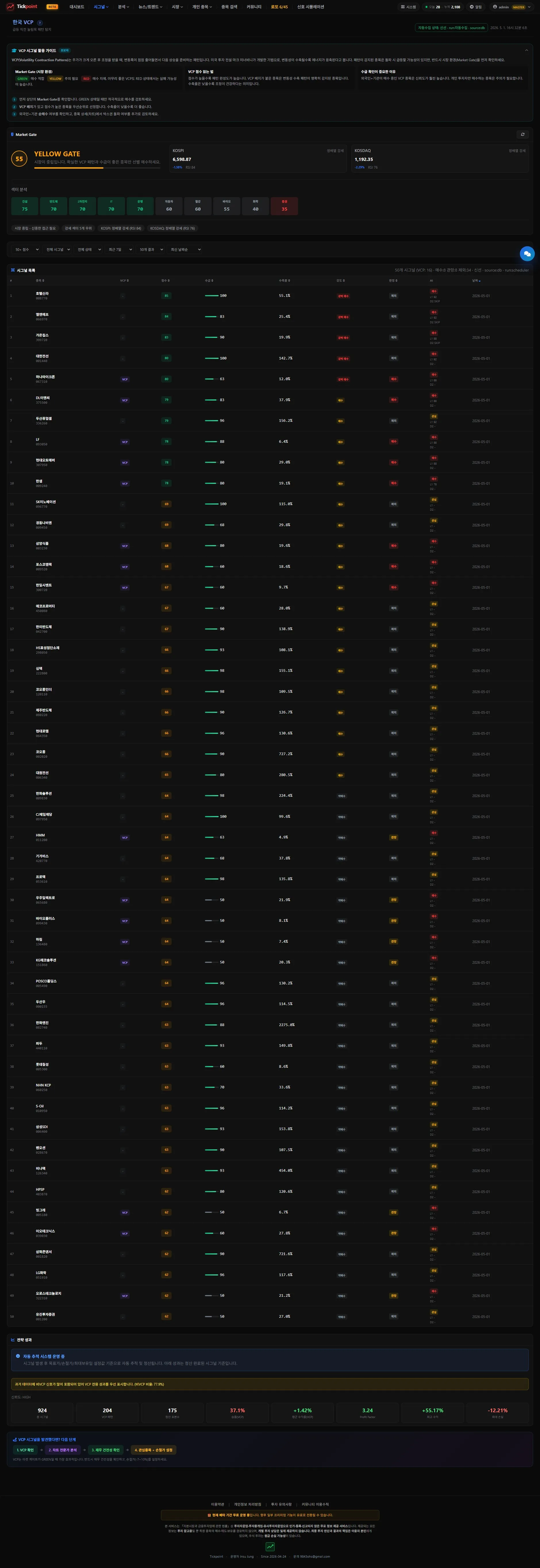Click the 4. 관심종목 + 손절가 설정 step button
Image resolution: width=540 pixels, height=1568 pixels.
(153, 1449)
